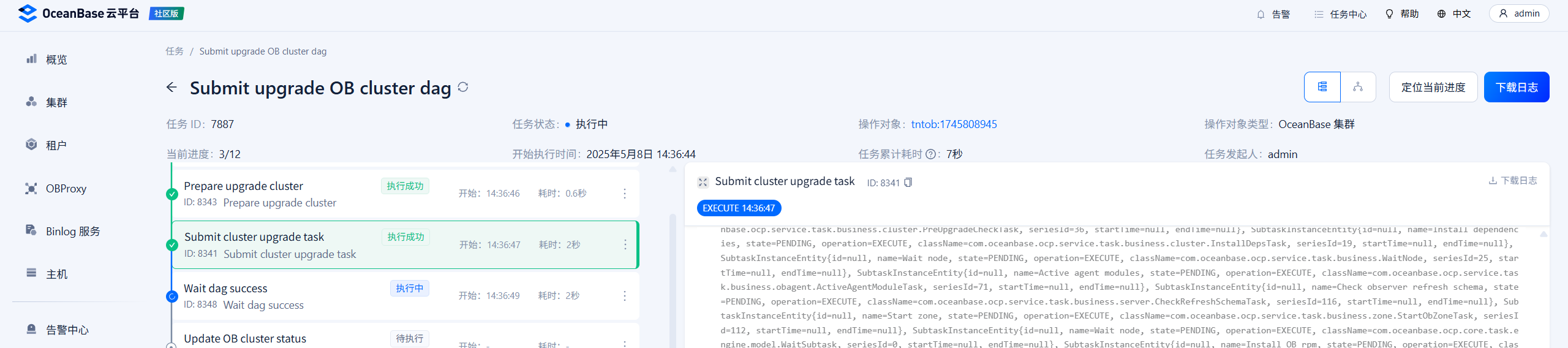
Task: Click 定位当前进度 button
Action: tap(1433, 87)
